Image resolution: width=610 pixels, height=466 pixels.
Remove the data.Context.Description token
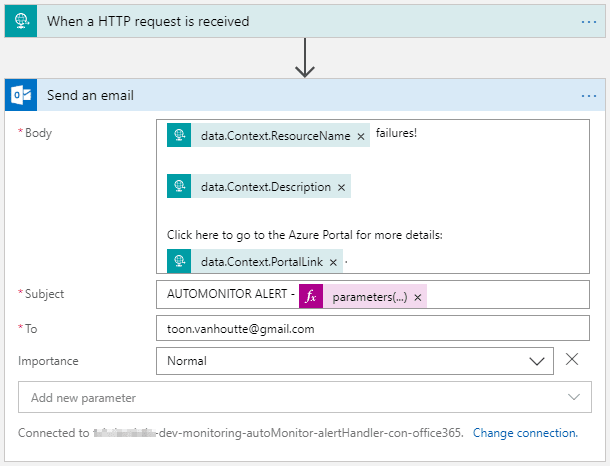(341, 187)
